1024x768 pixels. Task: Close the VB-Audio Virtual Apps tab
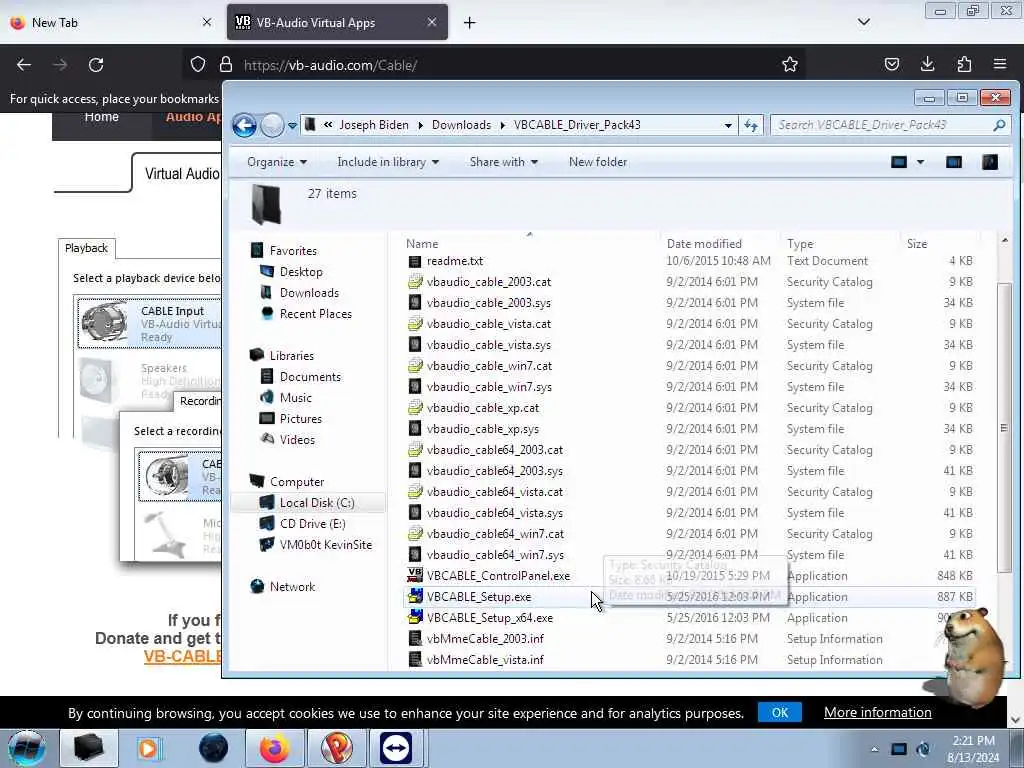[432, 22]
